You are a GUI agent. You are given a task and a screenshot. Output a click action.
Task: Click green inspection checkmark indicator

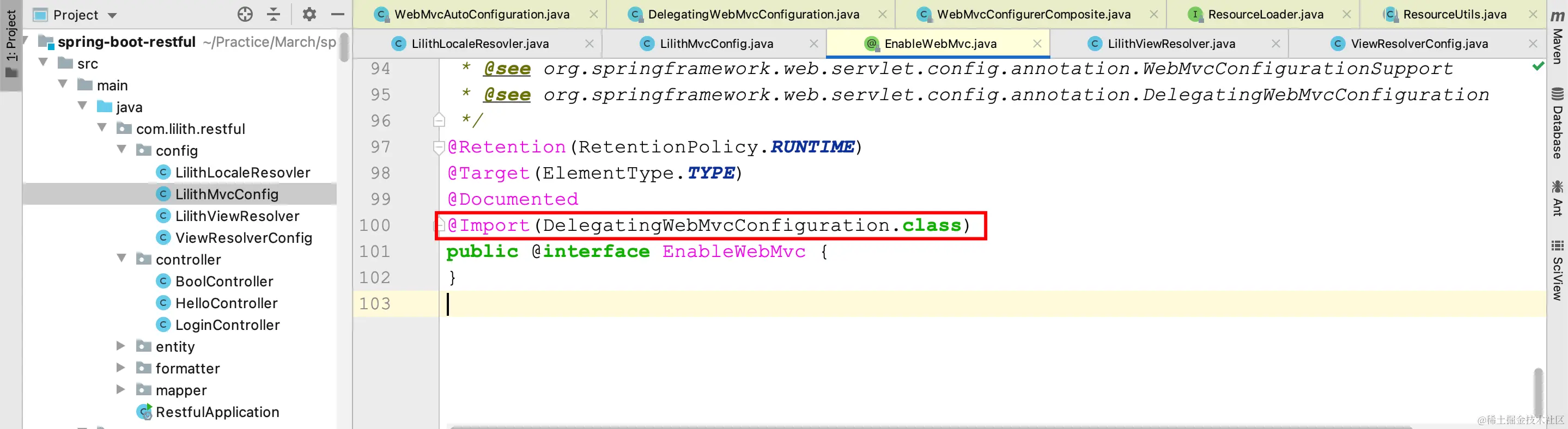point(1538,66)
